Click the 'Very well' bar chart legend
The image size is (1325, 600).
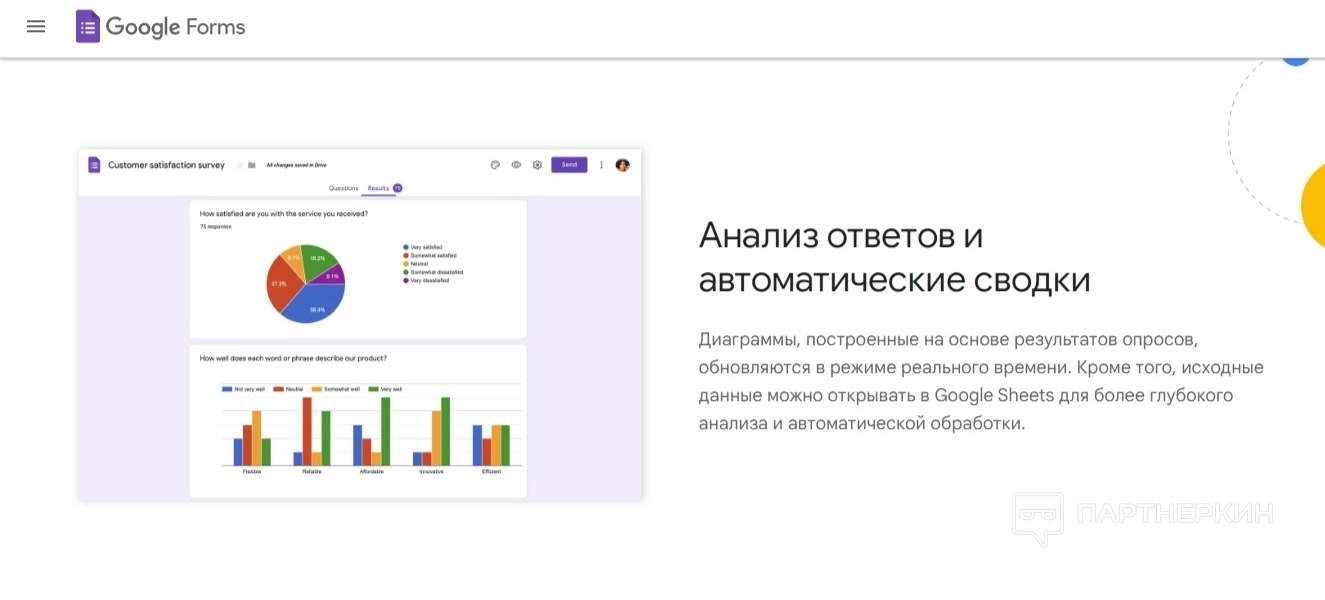[x=385, y=389]
